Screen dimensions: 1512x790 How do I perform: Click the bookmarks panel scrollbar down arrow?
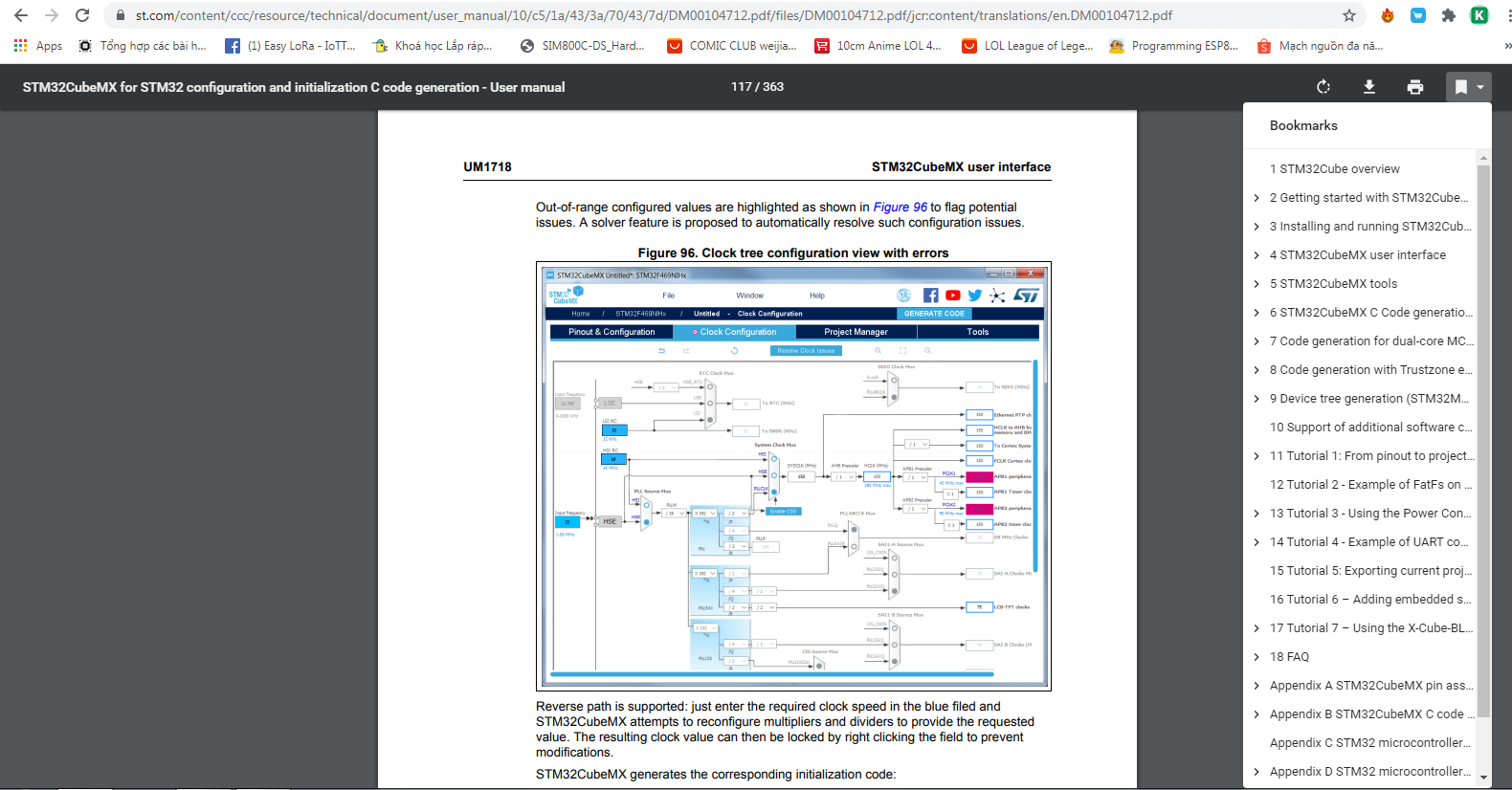[x=1483, y=778]
